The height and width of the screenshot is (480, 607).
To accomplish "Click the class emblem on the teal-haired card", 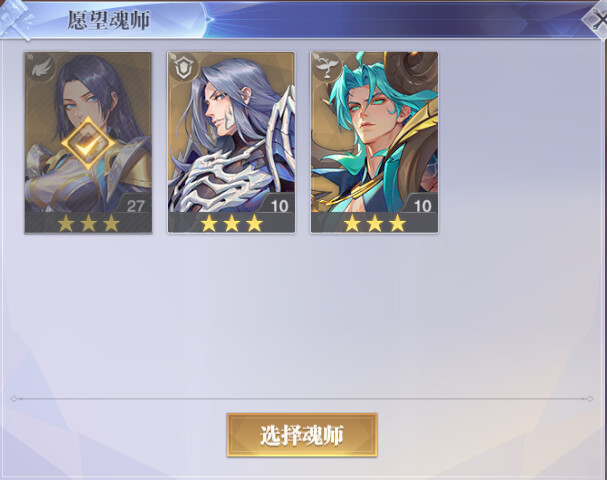I will [326, 68].
